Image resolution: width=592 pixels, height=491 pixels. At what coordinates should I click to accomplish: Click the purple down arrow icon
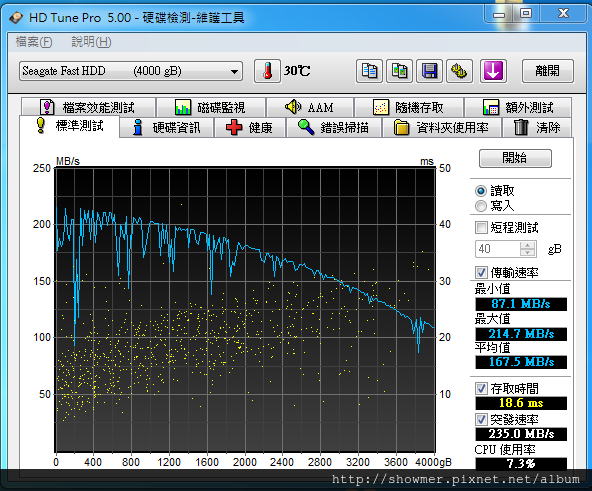(493, 71)
